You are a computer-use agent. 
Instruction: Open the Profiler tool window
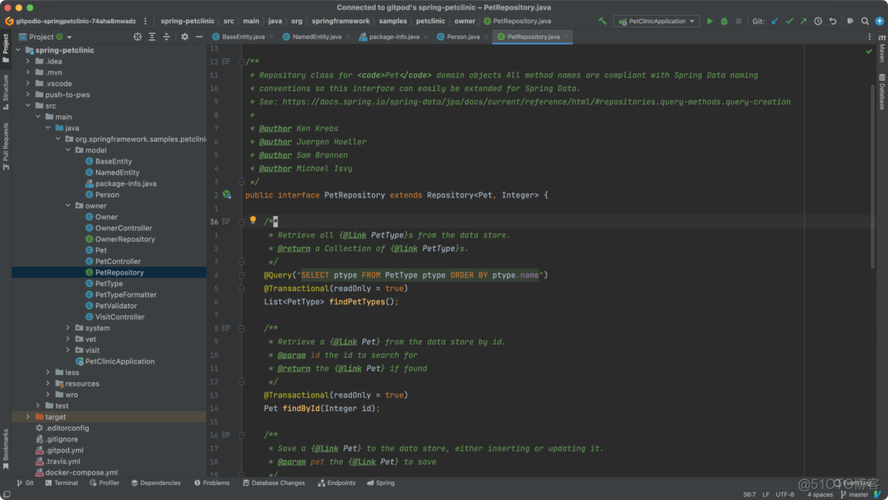tap(104, 483)
